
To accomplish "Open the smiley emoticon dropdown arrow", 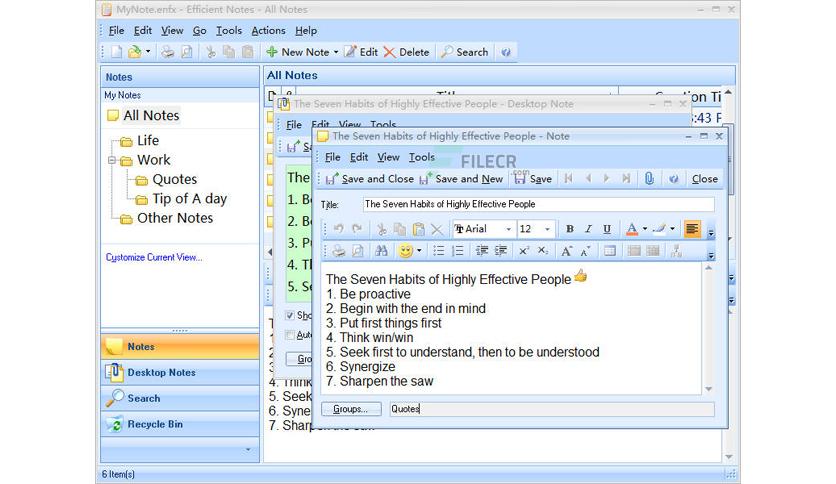I will (x=419, y=251).
